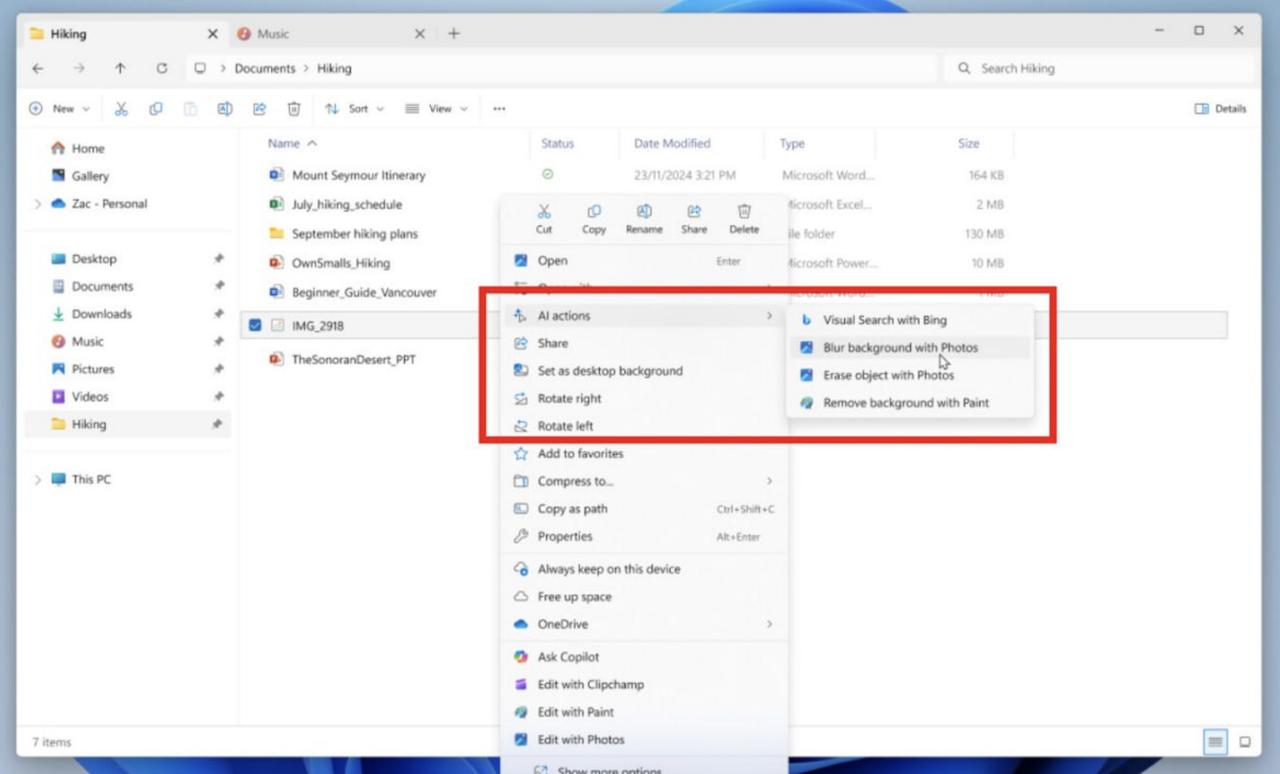
Task: Open the View dropdown
Action: point(437,109)
